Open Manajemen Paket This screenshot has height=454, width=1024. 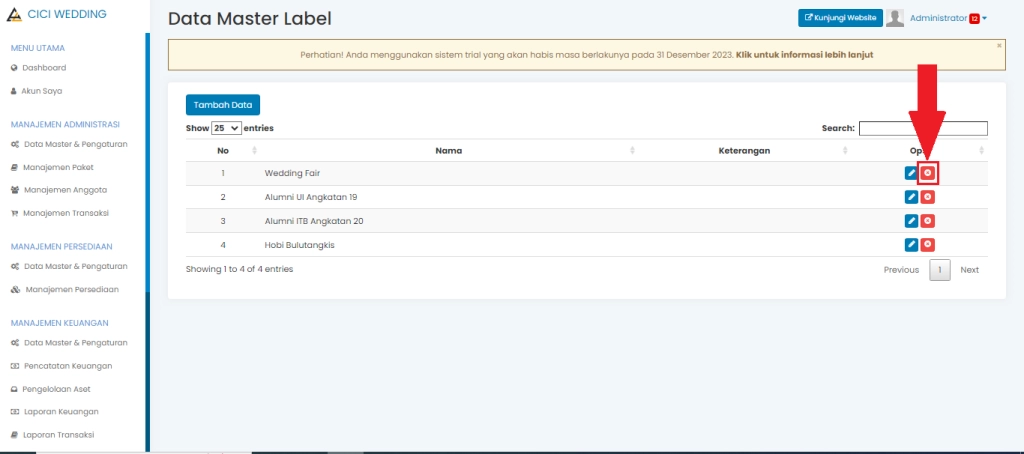tap(52, 167)
